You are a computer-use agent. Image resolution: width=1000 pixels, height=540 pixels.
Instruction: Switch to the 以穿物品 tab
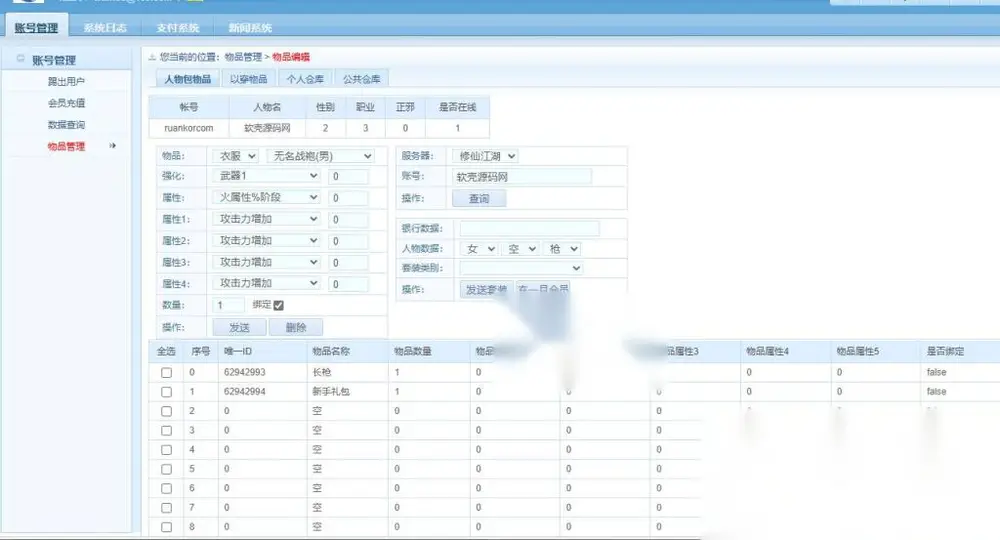248,79
